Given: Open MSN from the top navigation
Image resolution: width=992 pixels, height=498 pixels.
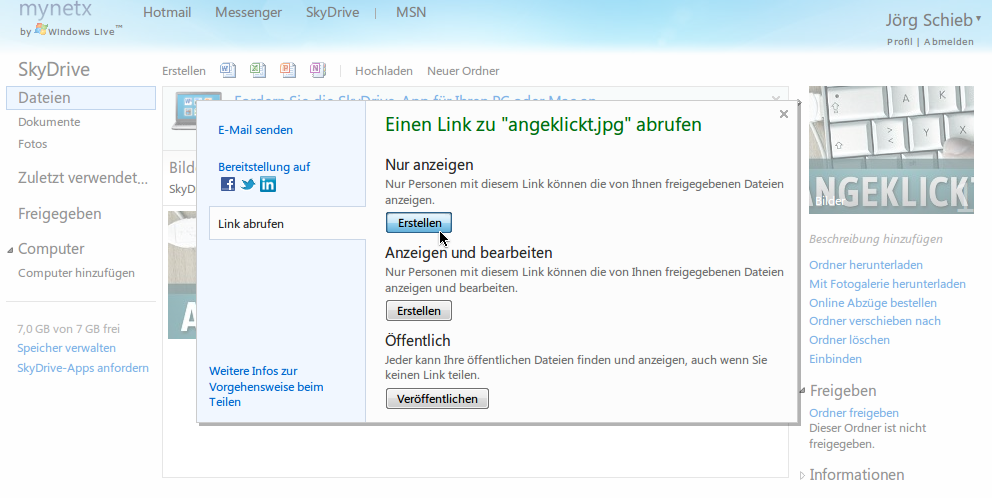Looking at the screenshot, I should click(x=411, y=12).
